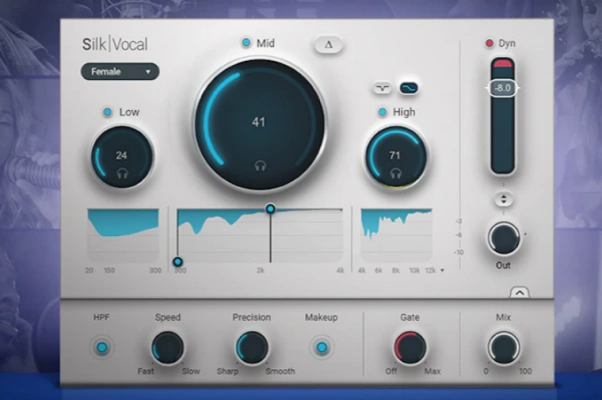Toggle the HPF button
The image size is (602, 400).
pyautogui.click(x=102, y=348)
